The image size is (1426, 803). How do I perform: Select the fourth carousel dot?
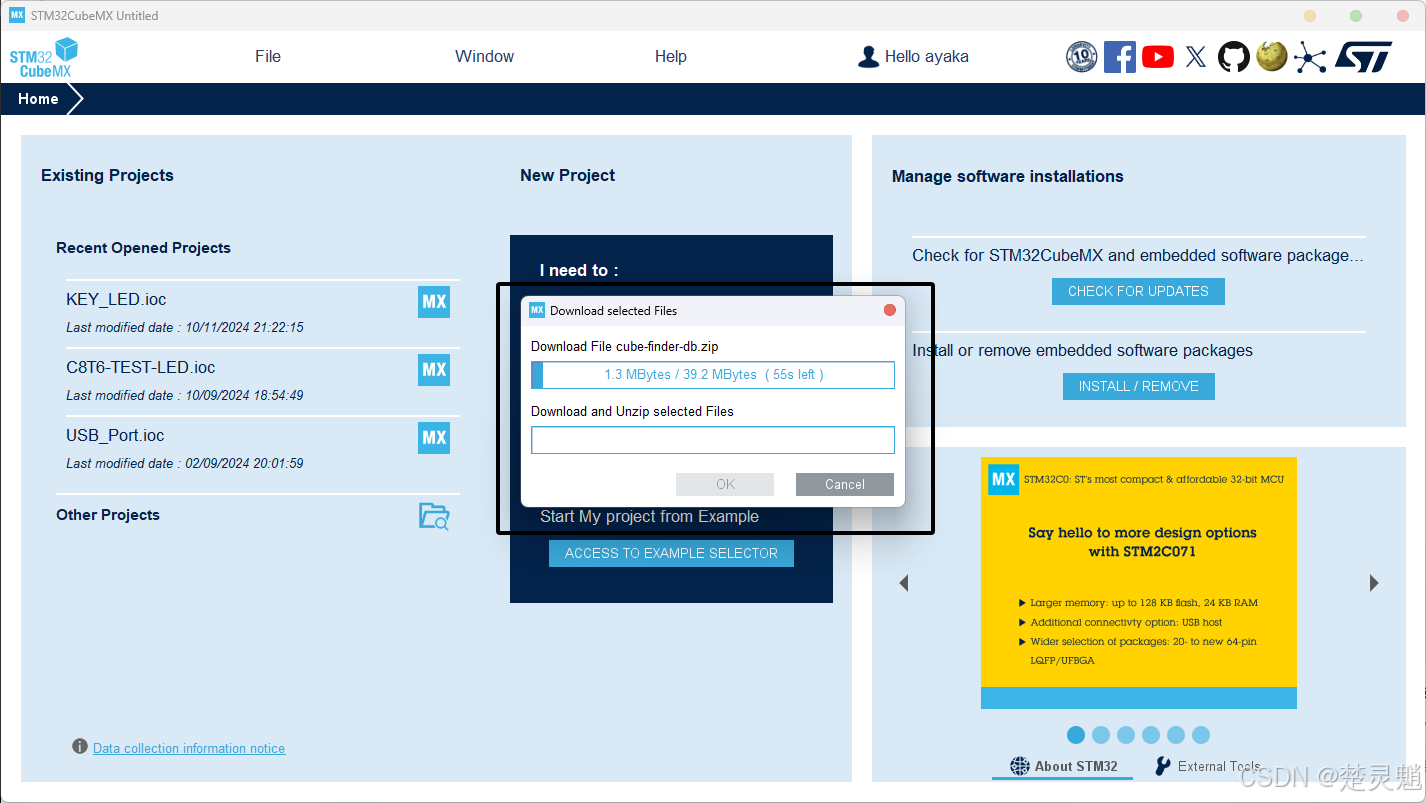1151,735
